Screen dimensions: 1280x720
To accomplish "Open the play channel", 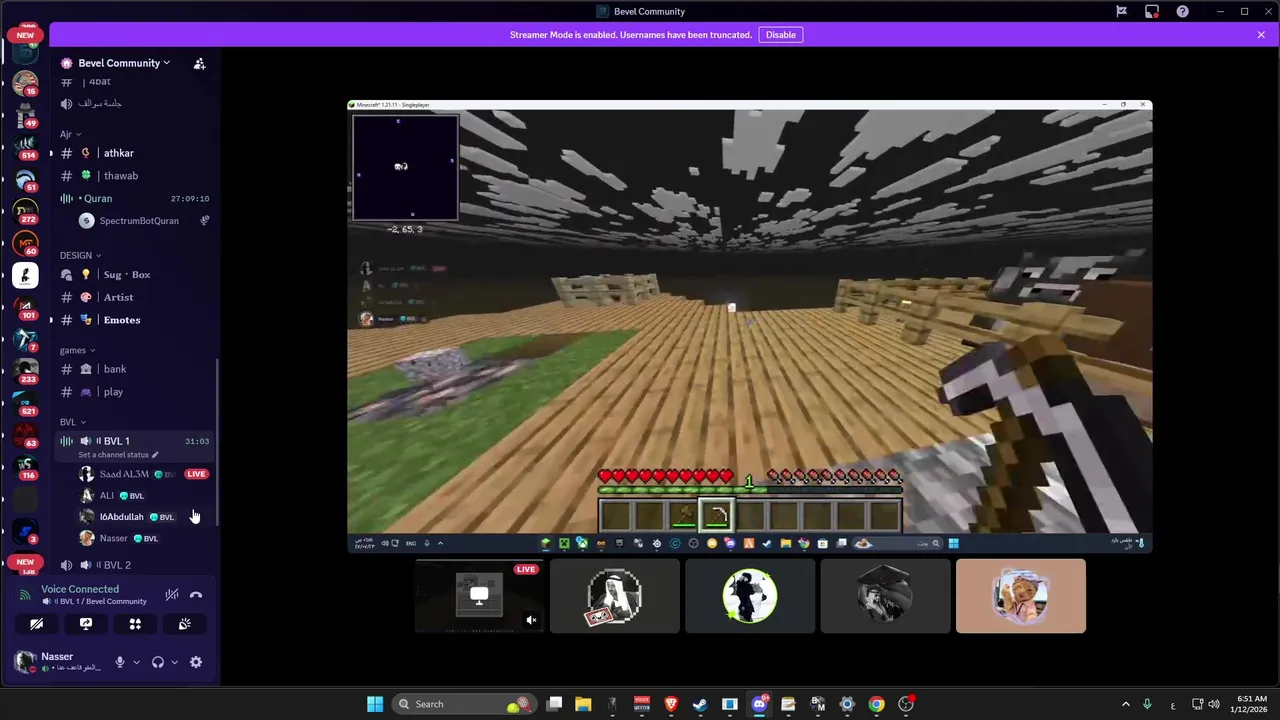I will [134, 392].
